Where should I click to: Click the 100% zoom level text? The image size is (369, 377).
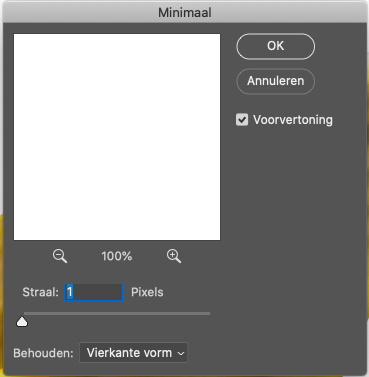(x=117, y=256)
